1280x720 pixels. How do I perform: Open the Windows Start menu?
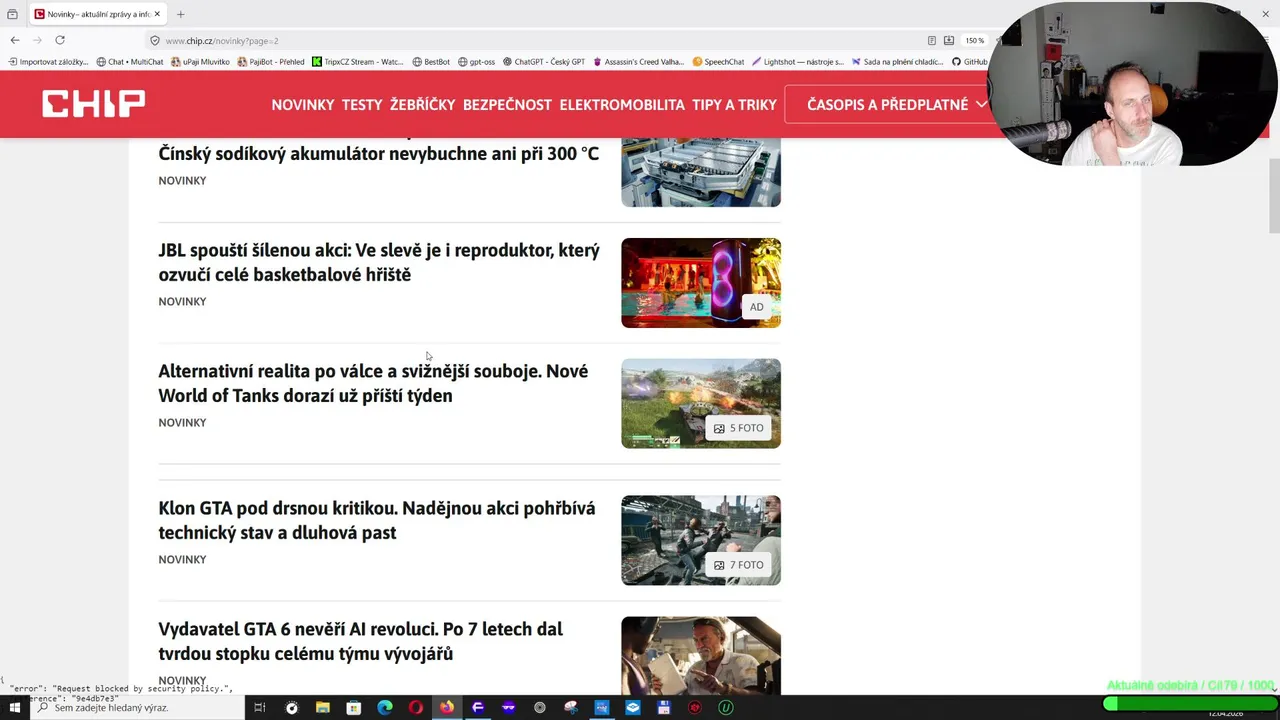[14, 707]
